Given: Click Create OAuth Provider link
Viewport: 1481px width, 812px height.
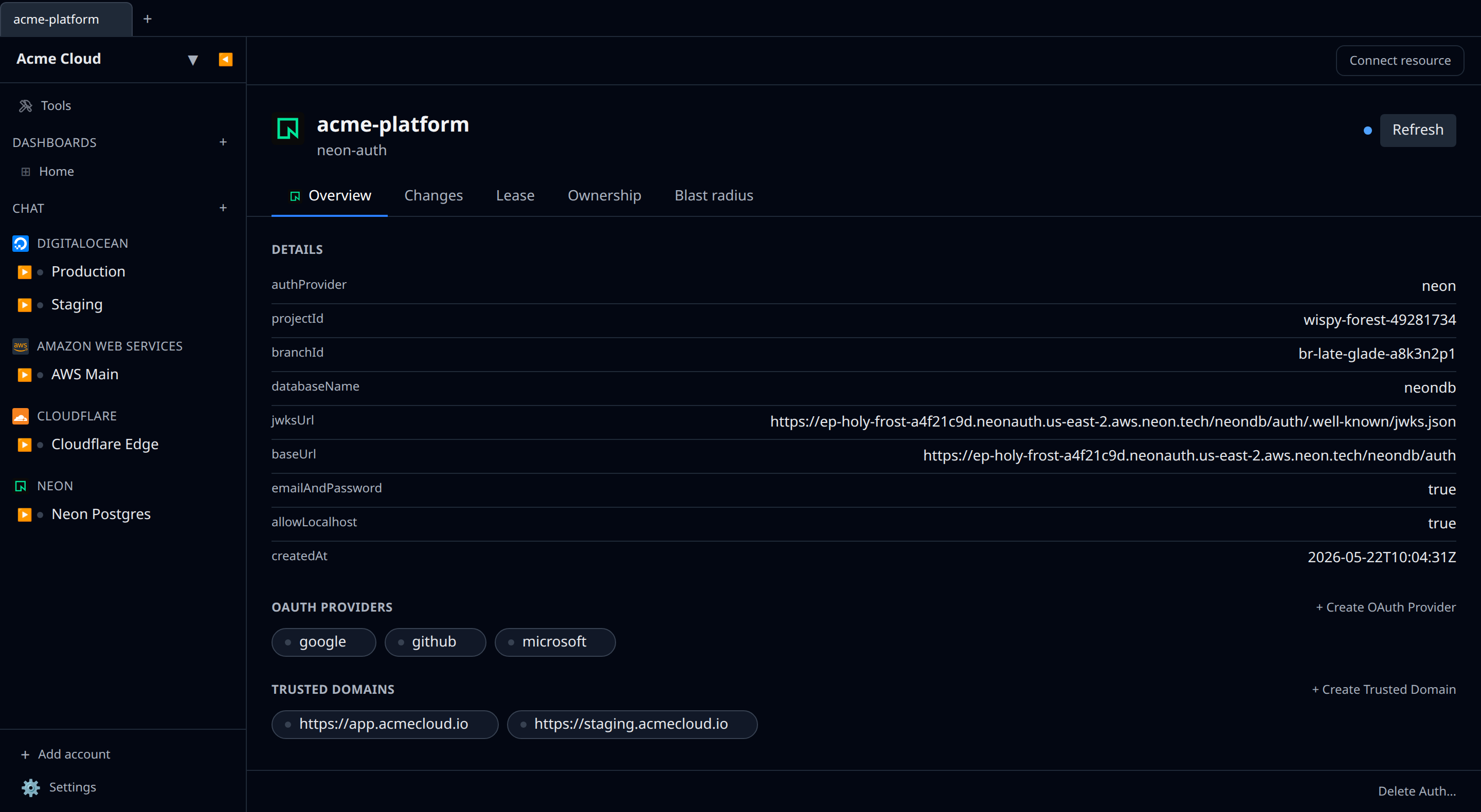Looking at the screenshot, I should tap(1385, 607).
